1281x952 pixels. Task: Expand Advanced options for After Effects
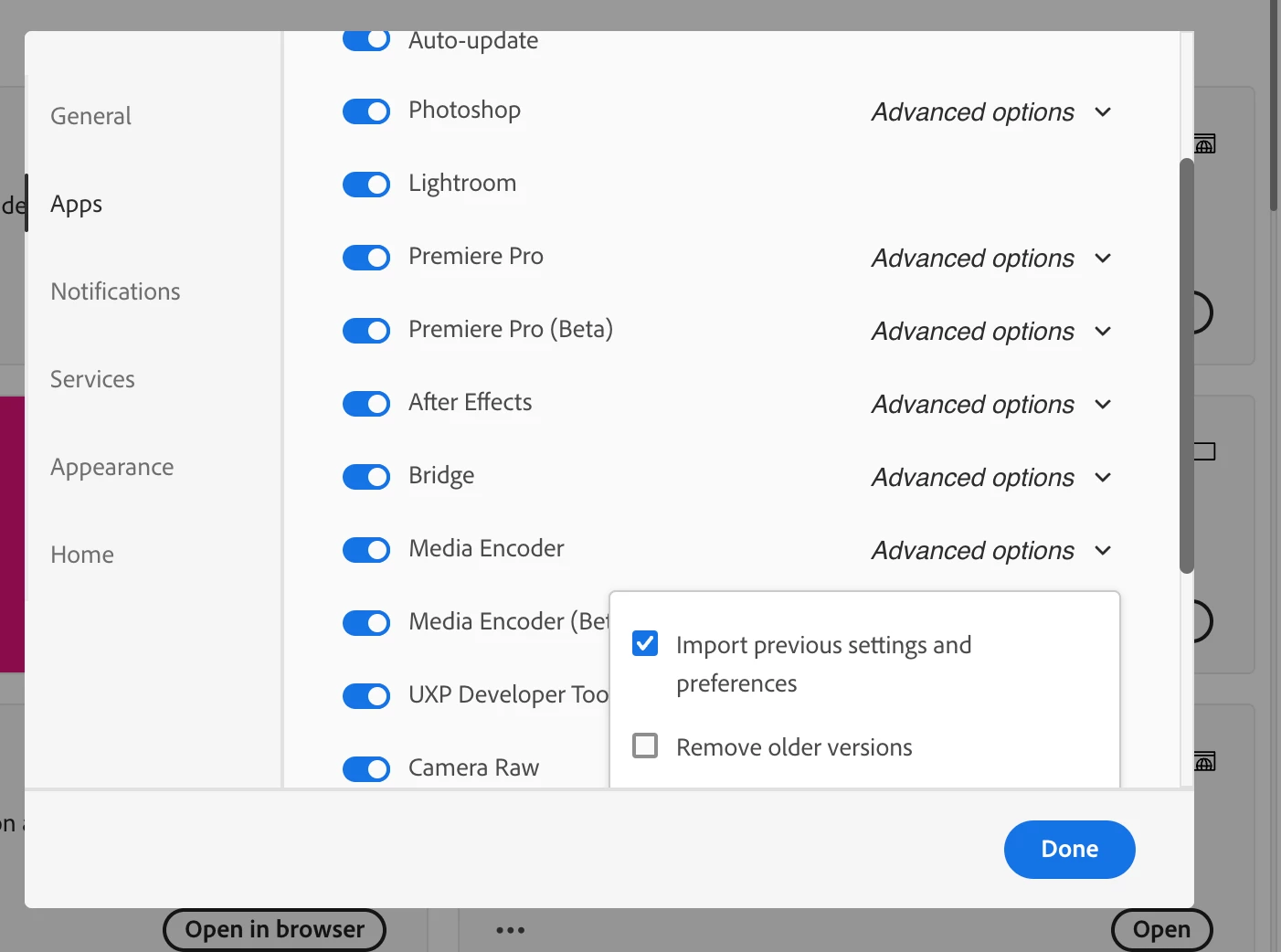coord(992,405)
